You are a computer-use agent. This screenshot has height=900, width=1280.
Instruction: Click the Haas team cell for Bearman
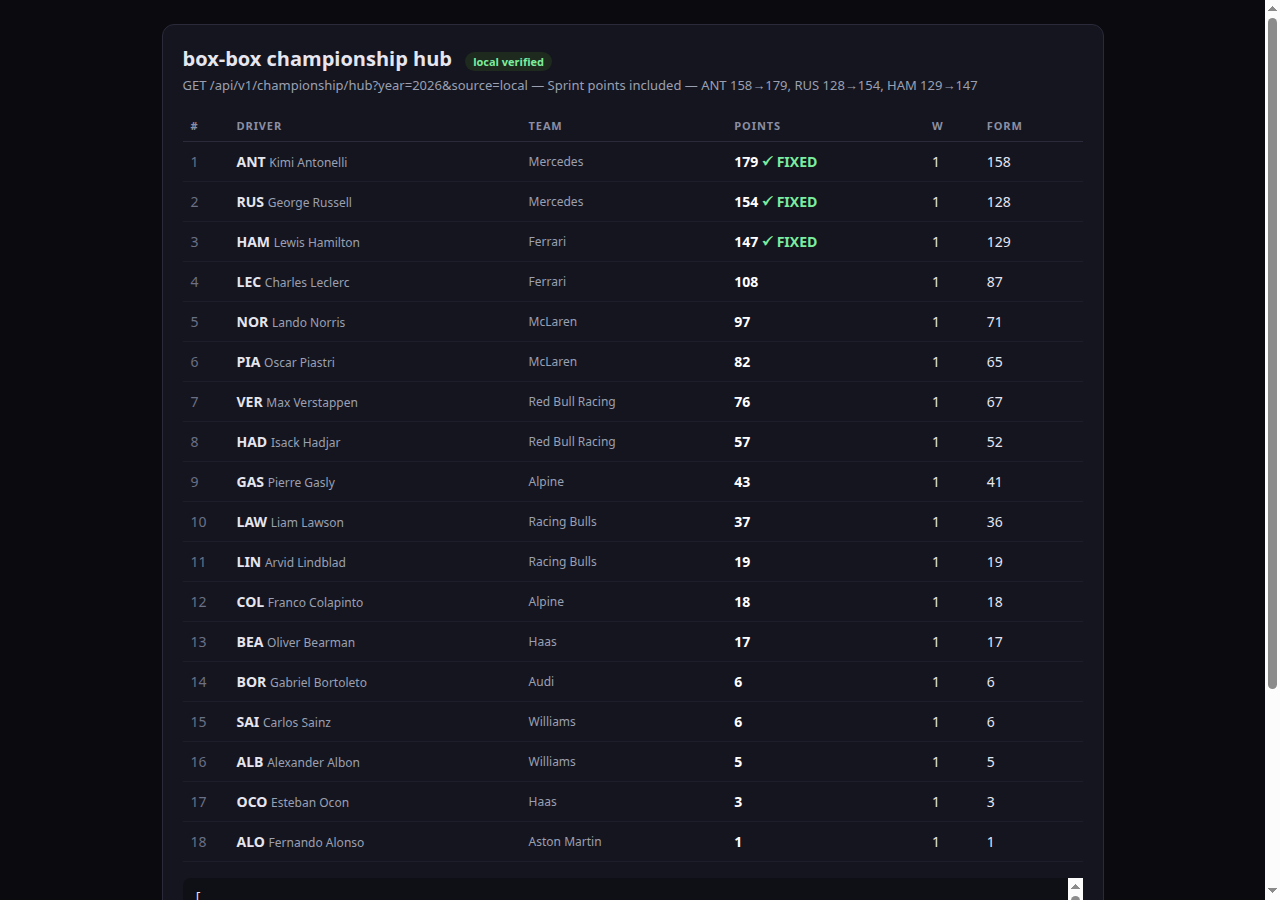coord(543,642)
